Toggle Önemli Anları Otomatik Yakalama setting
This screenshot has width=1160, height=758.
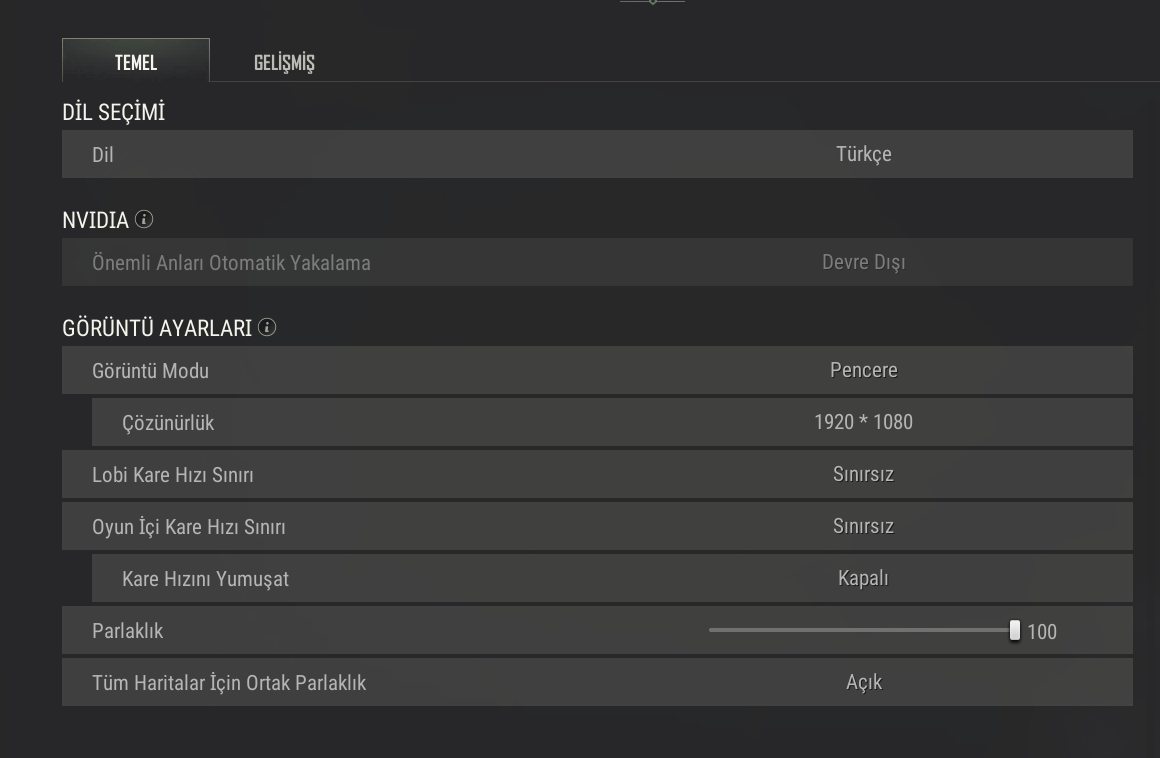[863, 262]
